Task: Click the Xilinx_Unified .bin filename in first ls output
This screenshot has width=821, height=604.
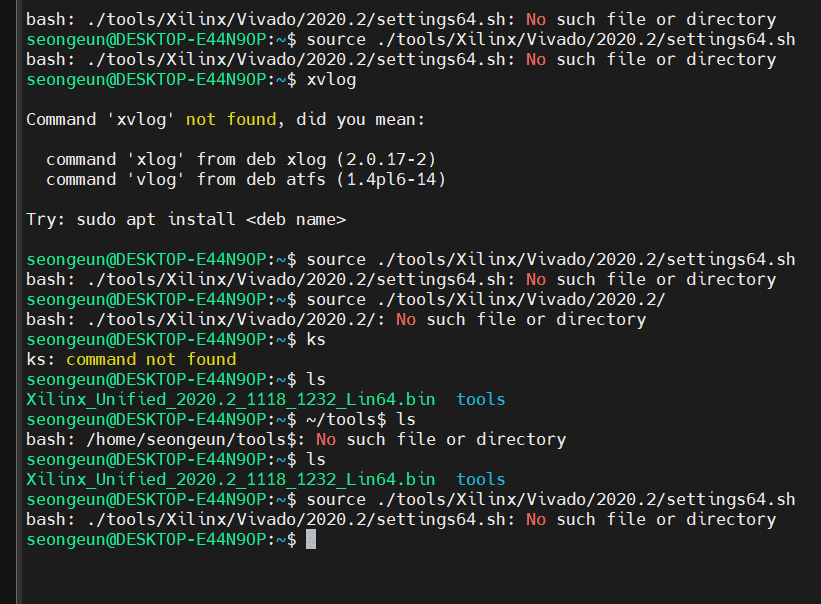Action: pyautogui.click(x=230, y=400)
